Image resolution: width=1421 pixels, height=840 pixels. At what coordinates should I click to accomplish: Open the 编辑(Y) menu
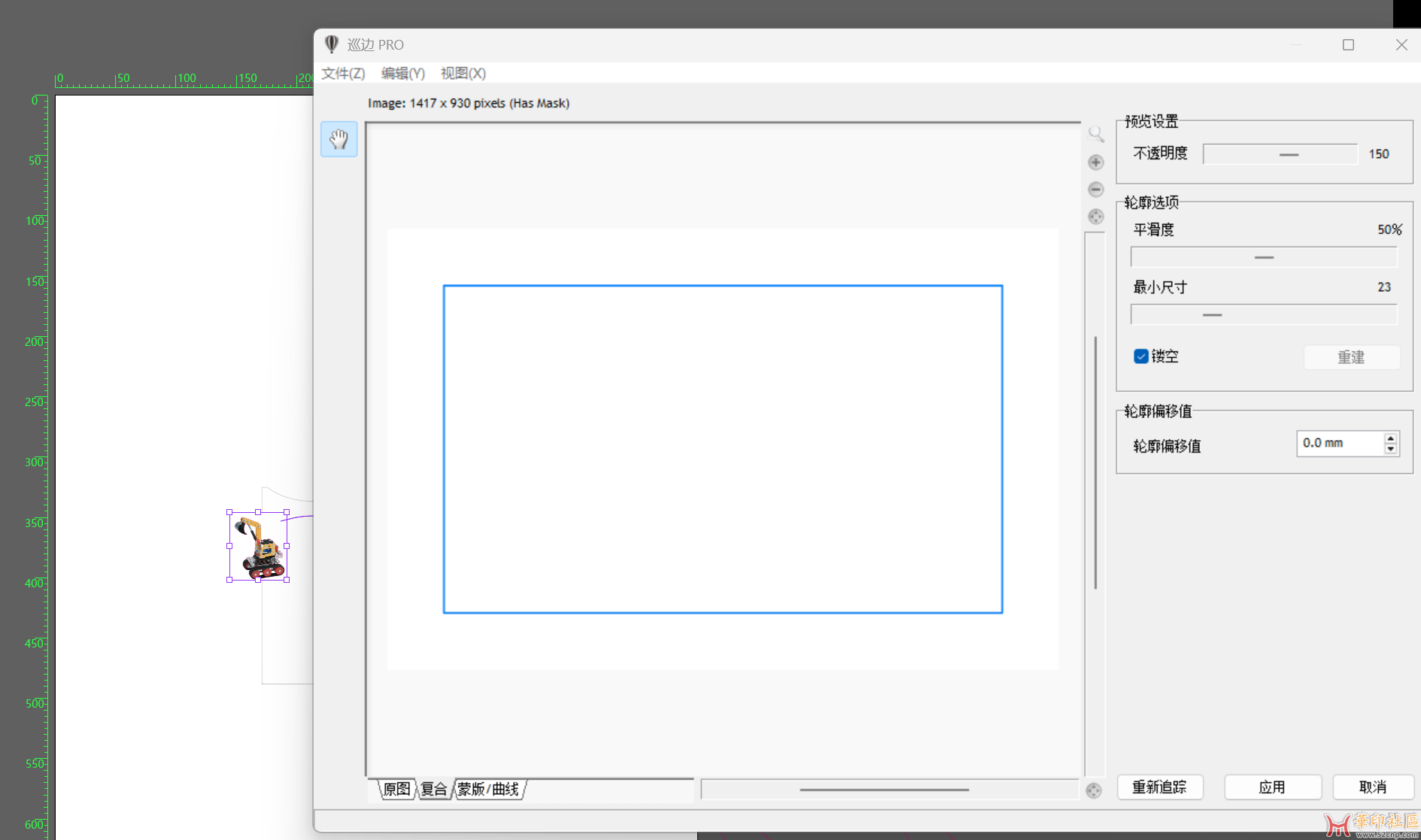point(402,73)
